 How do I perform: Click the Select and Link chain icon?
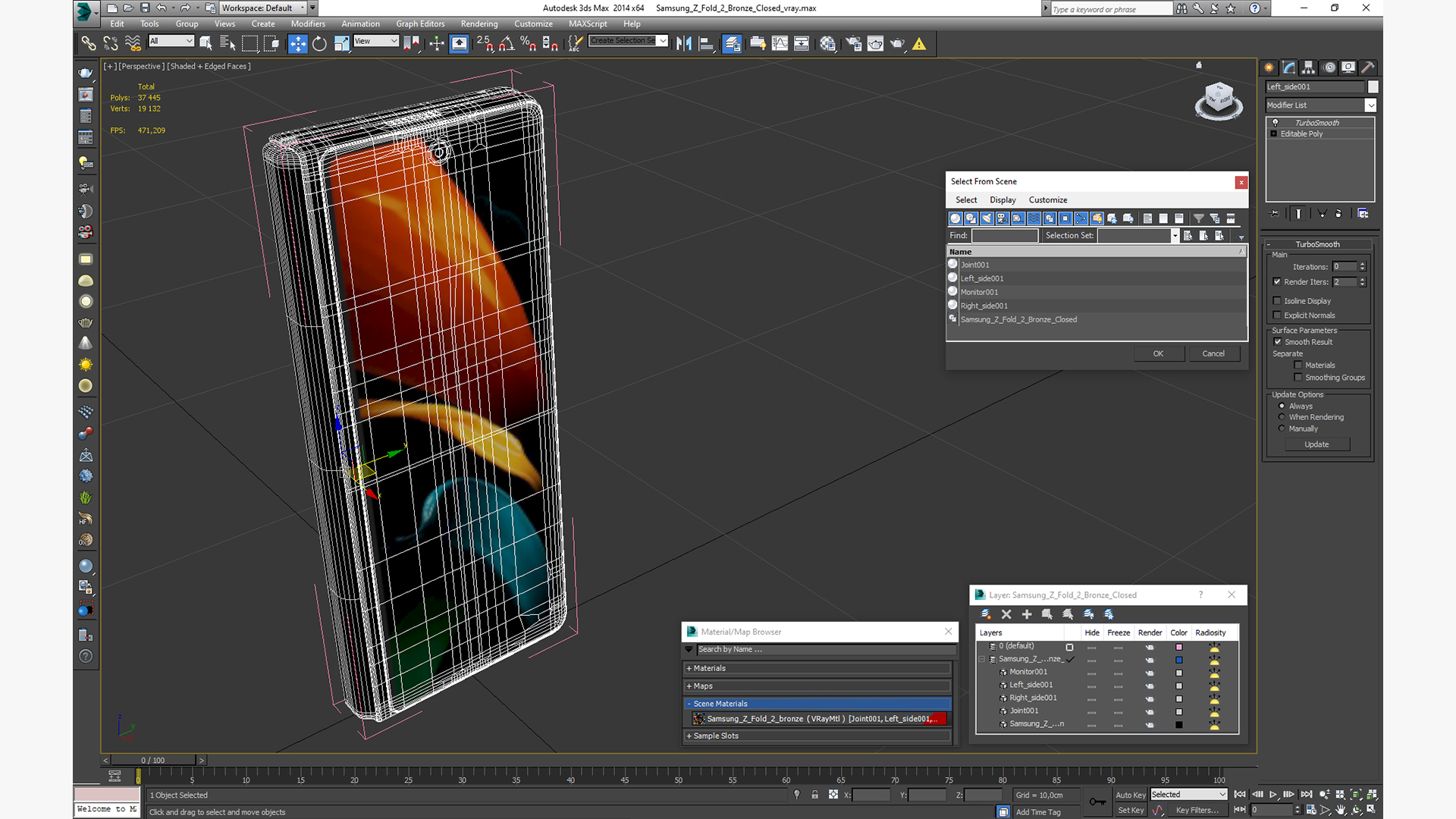coord(89,44)
